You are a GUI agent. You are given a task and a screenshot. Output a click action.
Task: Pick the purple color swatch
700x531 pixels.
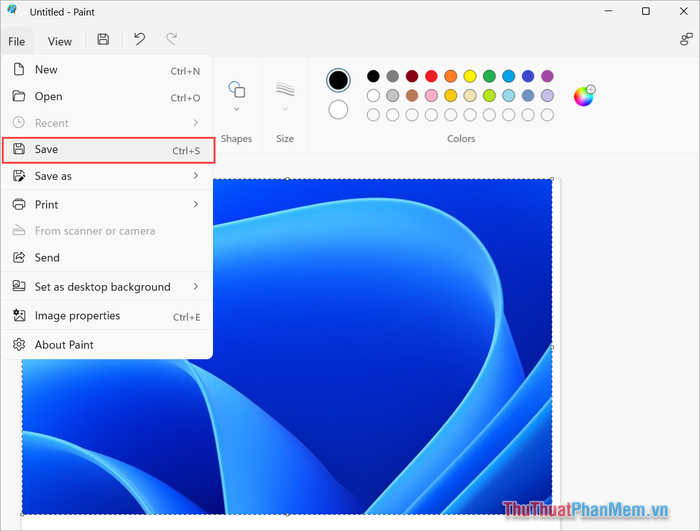[x=547, y=76]
